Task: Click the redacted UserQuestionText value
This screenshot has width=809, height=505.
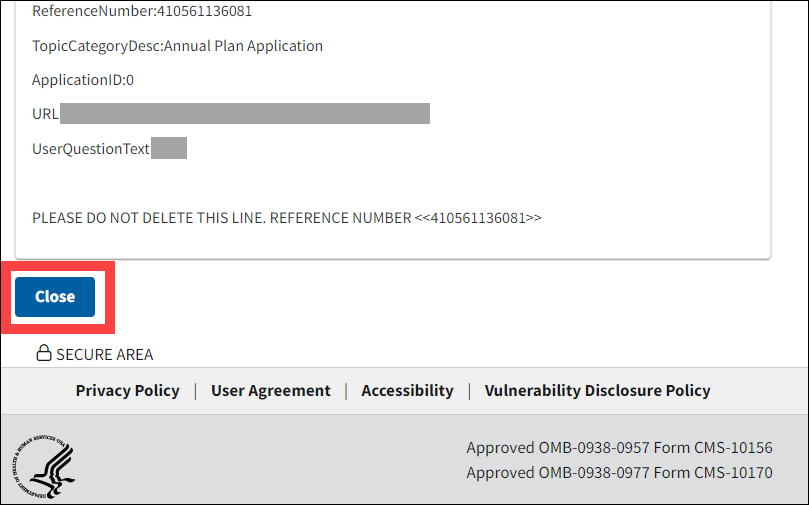Action: tap(169, 149)
